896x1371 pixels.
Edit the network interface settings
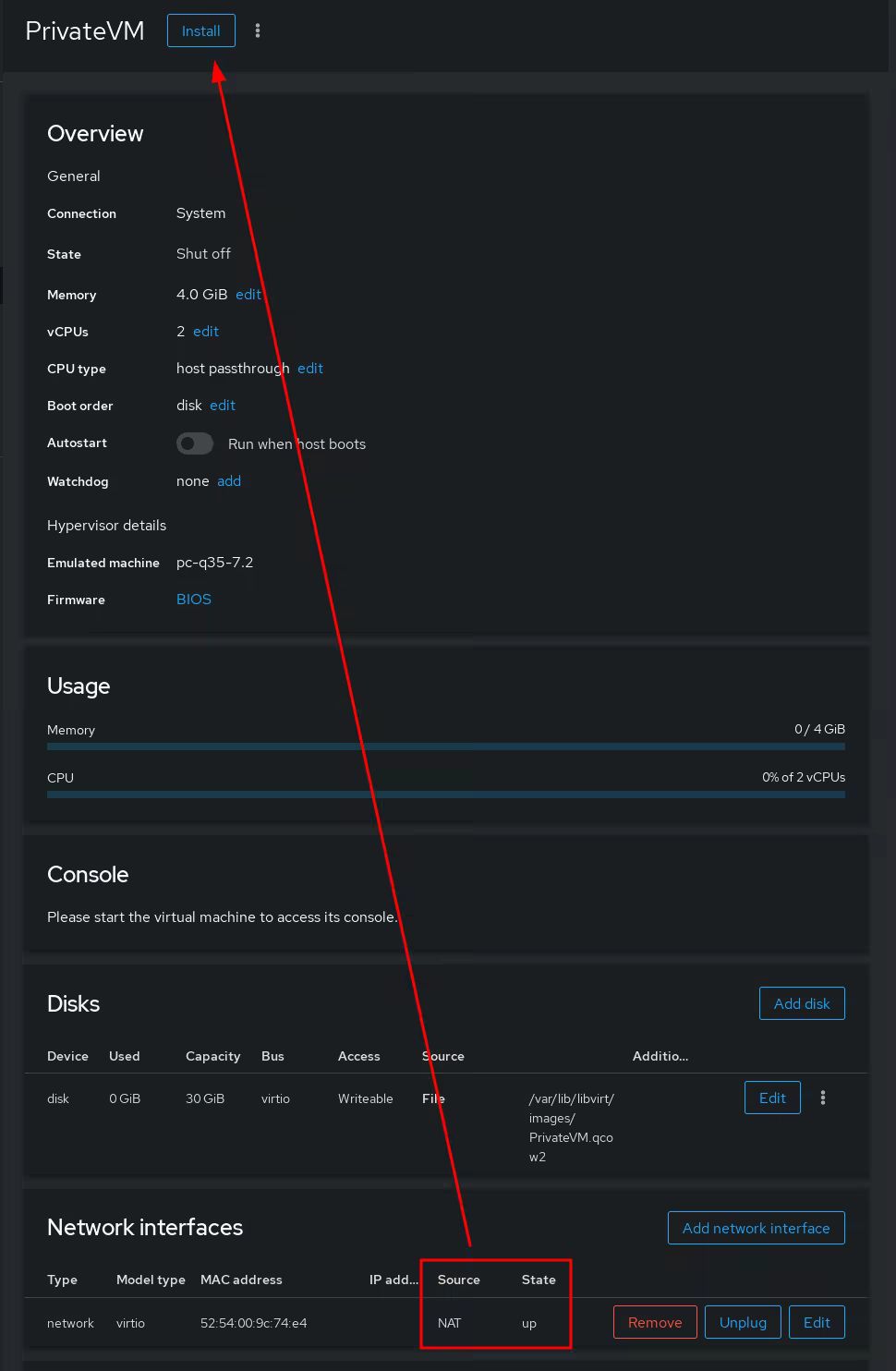817,1322
